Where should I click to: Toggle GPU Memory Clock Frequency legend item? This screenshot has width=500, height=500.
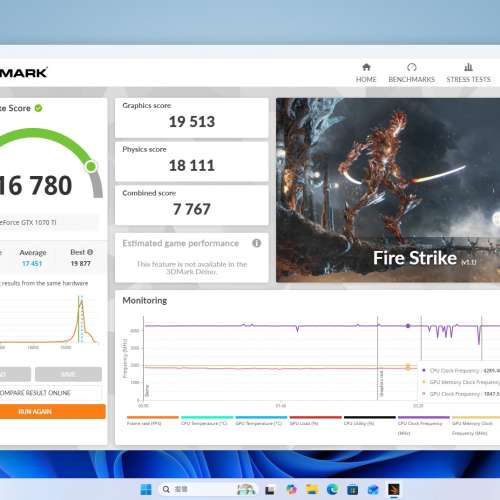pyautogui.click(x=476, y=426)
